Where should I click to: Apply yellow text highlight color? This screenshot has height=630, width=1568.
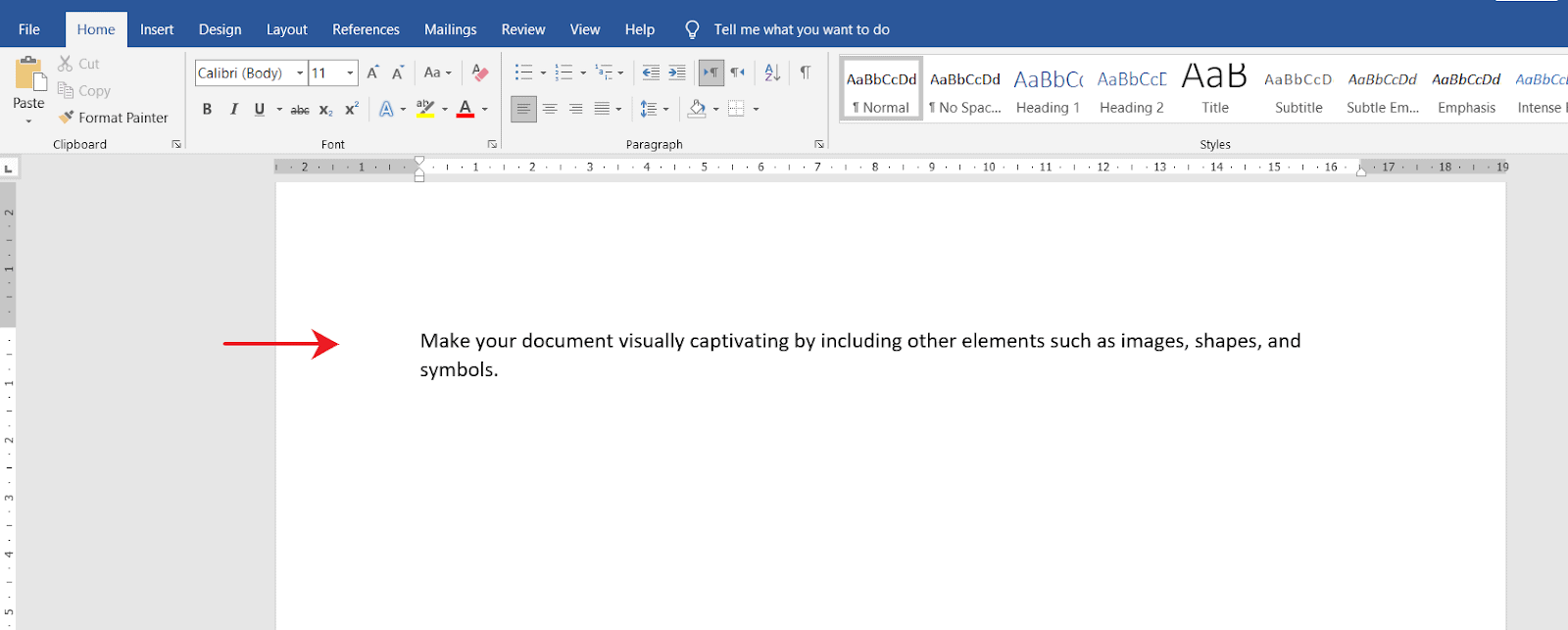(425, 110)
